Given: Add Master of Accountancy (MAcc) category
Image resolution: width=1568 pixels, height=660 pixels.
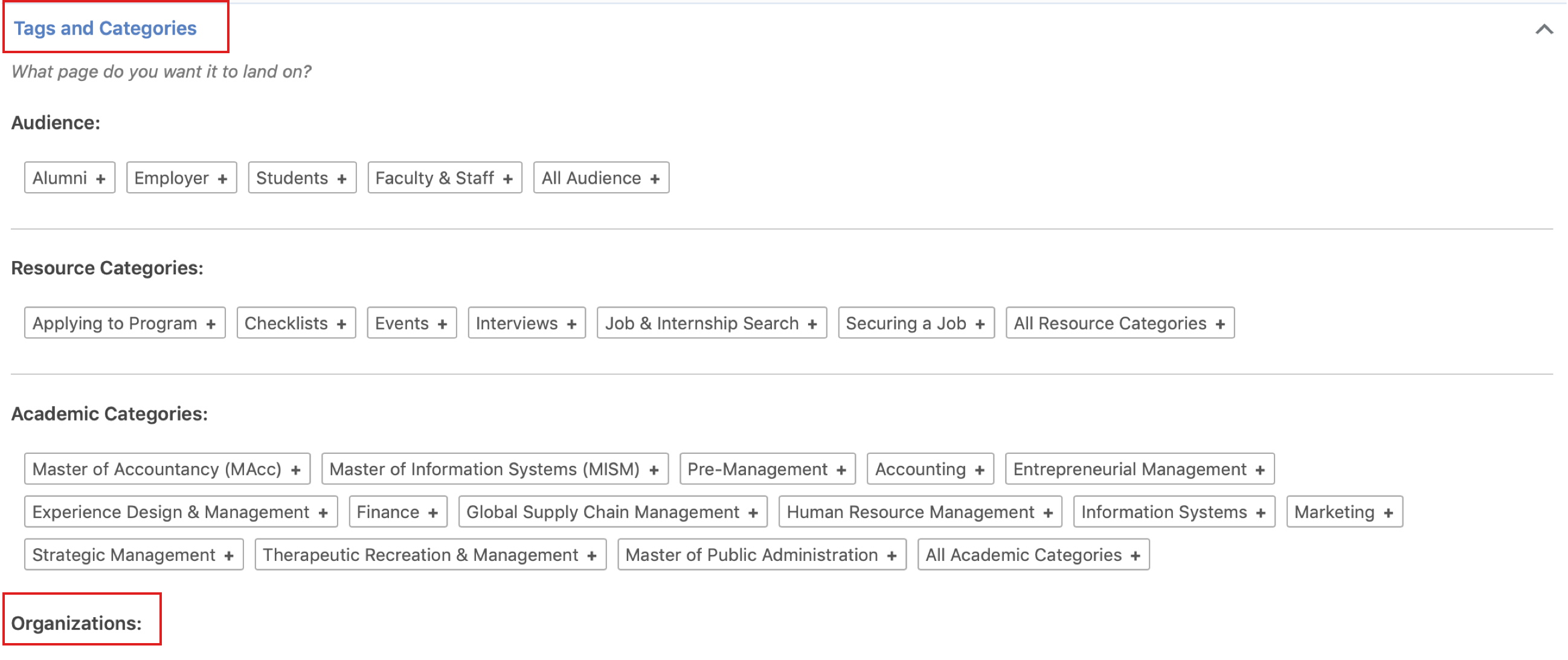Looking at the screenshot, I should coord(167,470).
